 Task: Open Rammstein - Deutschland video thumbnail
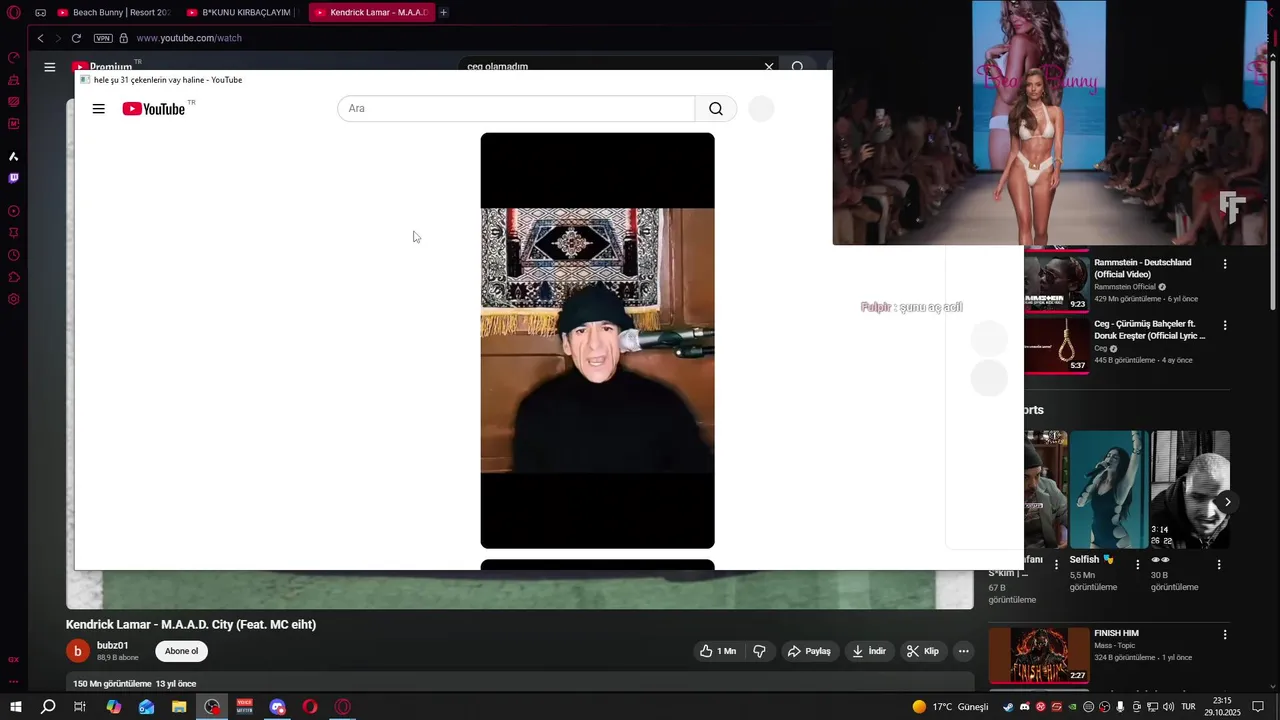(1057, 283)
